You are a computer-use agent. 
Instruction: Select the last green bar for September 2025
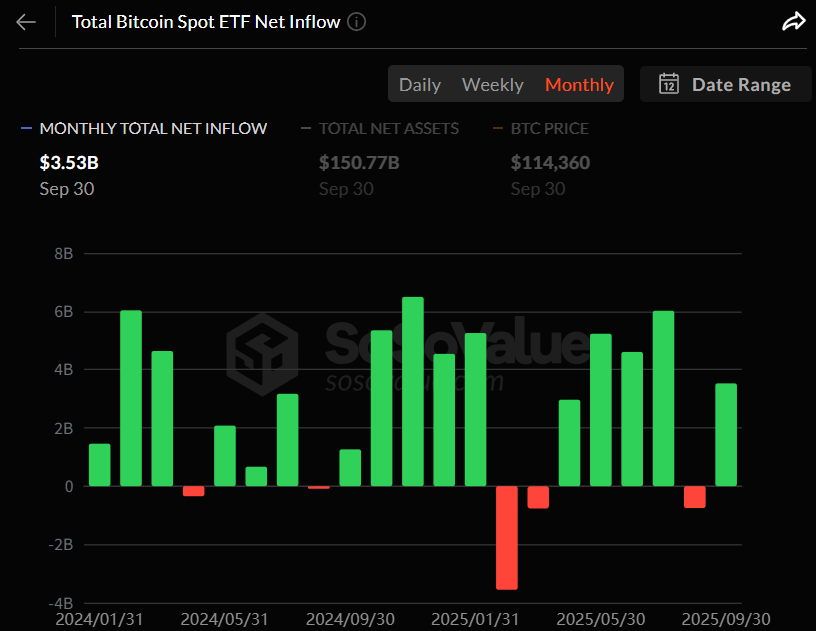[726, 435]
